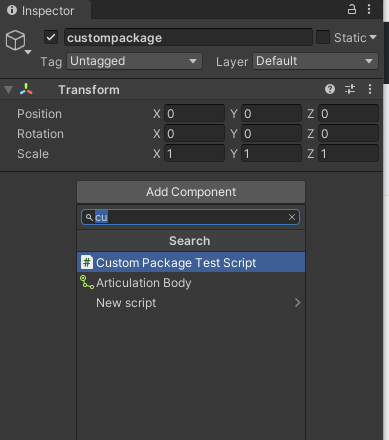Click the Inspector lock icon
Image resolution: width=389 pixels, height=440 pixels.
click(352, 9)
